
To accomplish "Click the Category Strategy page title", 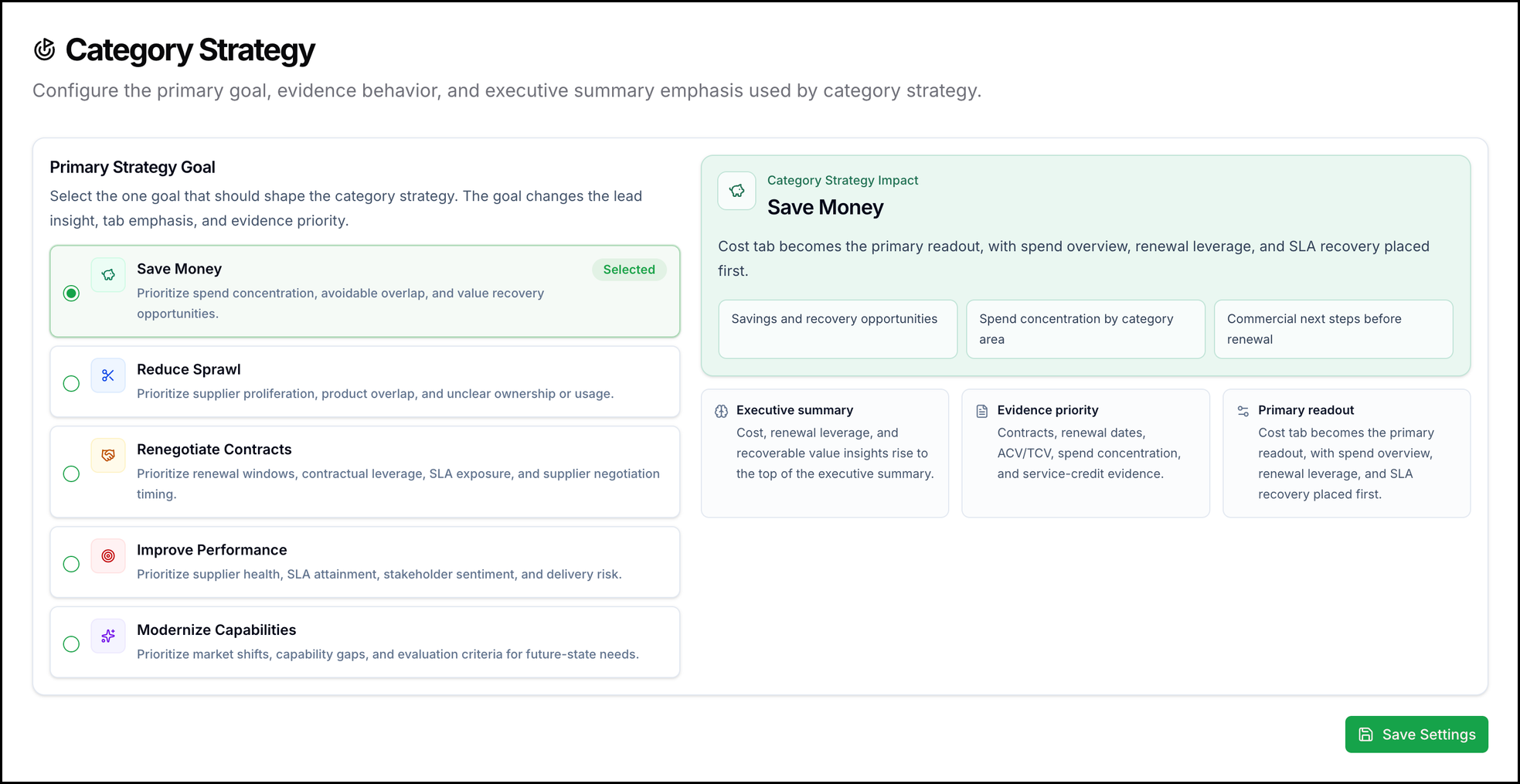I will (190, 50).
